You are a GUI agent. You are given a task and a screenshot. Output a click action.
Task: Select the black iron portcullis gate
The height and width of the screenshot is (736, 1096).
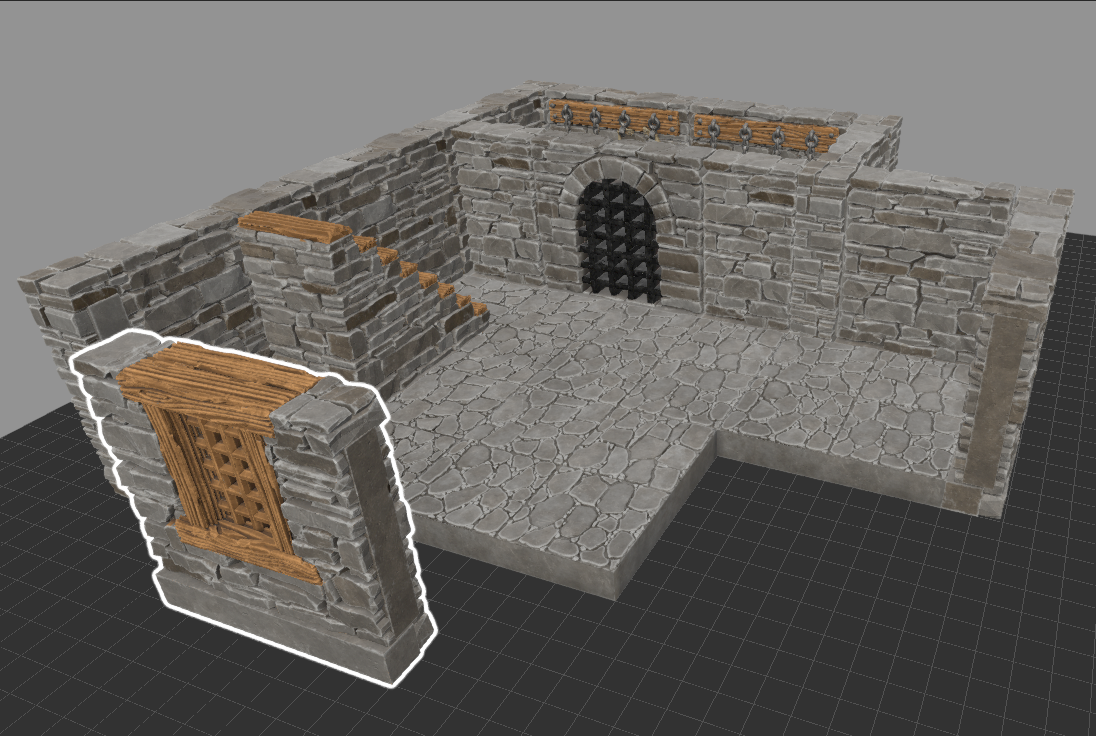click(618, 240)
